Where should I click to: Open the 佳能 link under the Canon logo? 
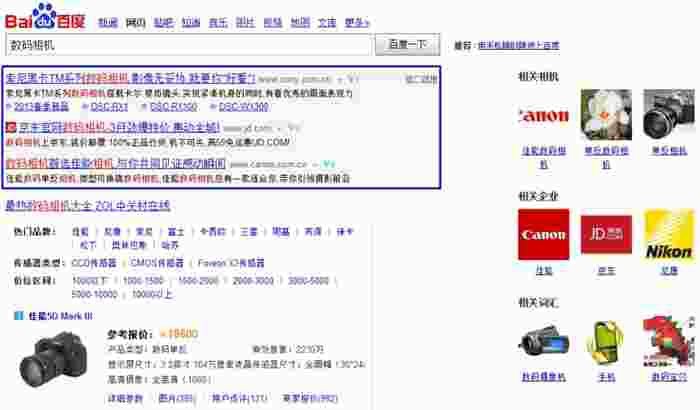(544, 271)
